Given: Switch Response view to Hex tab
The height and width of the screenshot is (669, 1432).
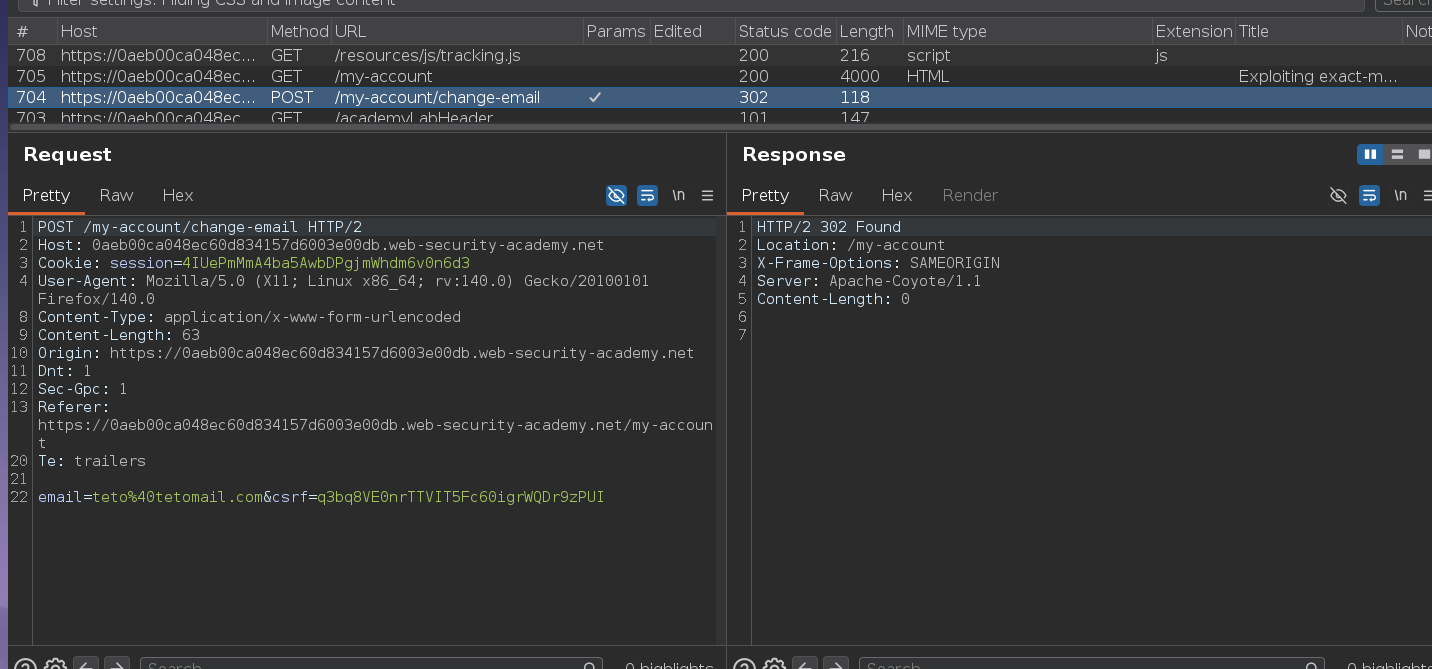Looking at the screenshot, I should pyautogui.click(x=897, y=195).
